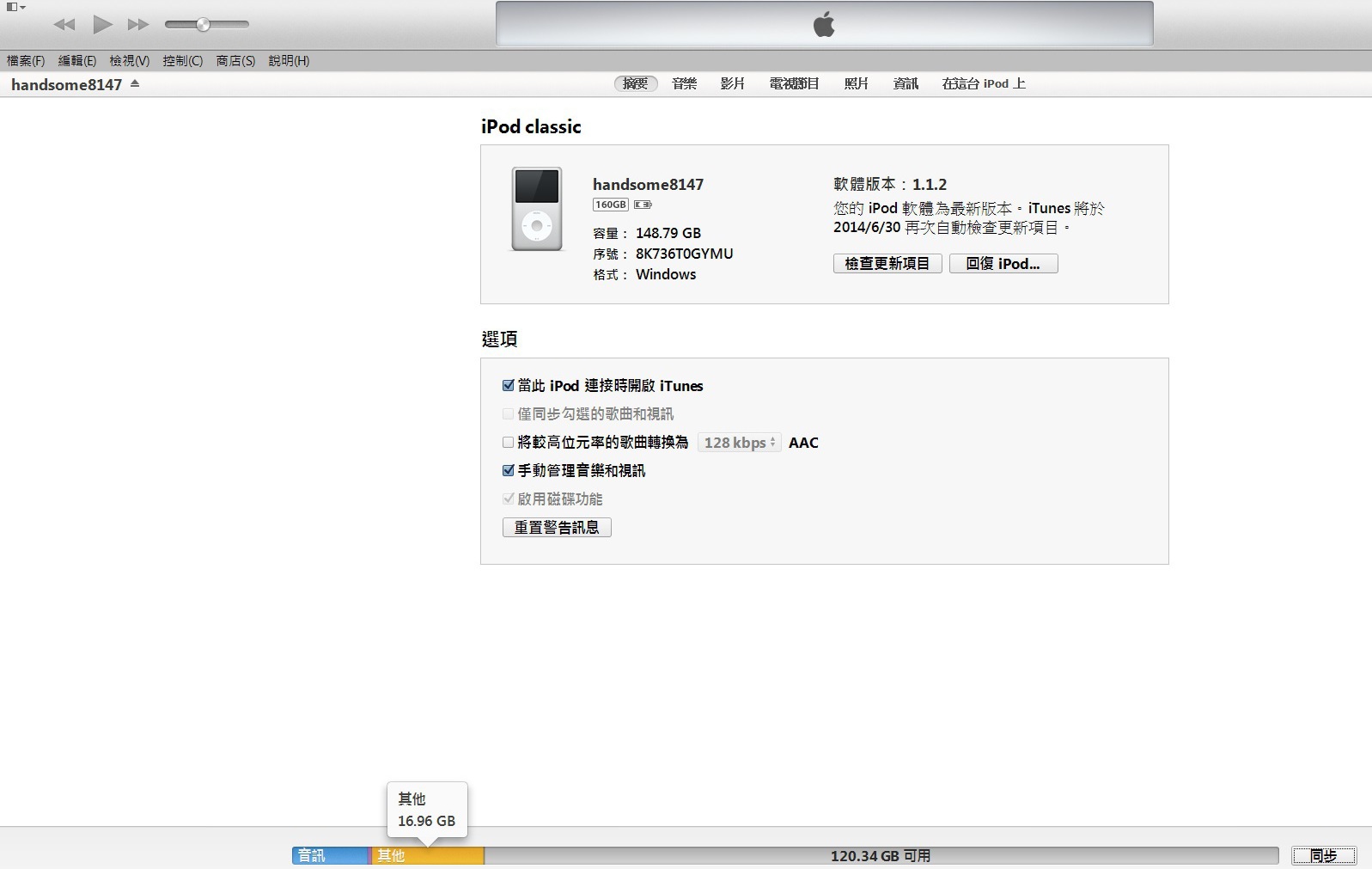The image size is (1372, 869).
Task: Toggle 手動管理音樂和視訊 checkbox
Action: point(509,471)
